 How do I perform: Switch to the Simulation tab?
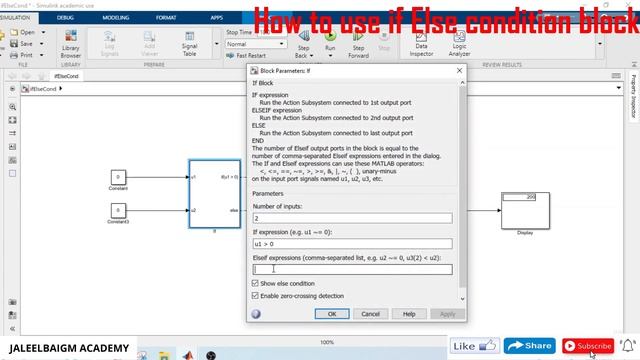click(x=15, y=18)
